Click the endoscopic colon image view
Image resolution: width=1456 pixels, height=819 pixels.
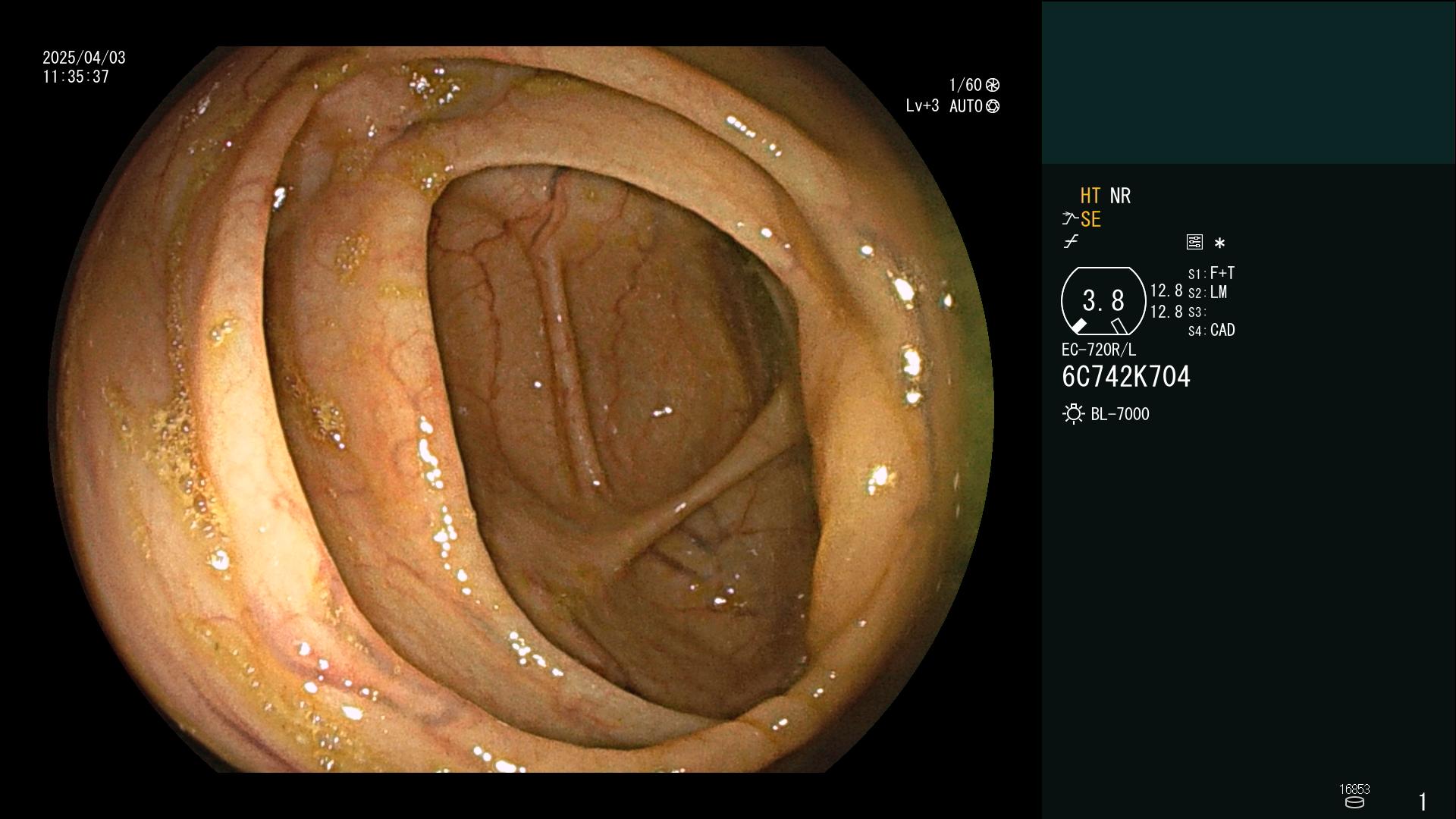(x=522, y=409)
